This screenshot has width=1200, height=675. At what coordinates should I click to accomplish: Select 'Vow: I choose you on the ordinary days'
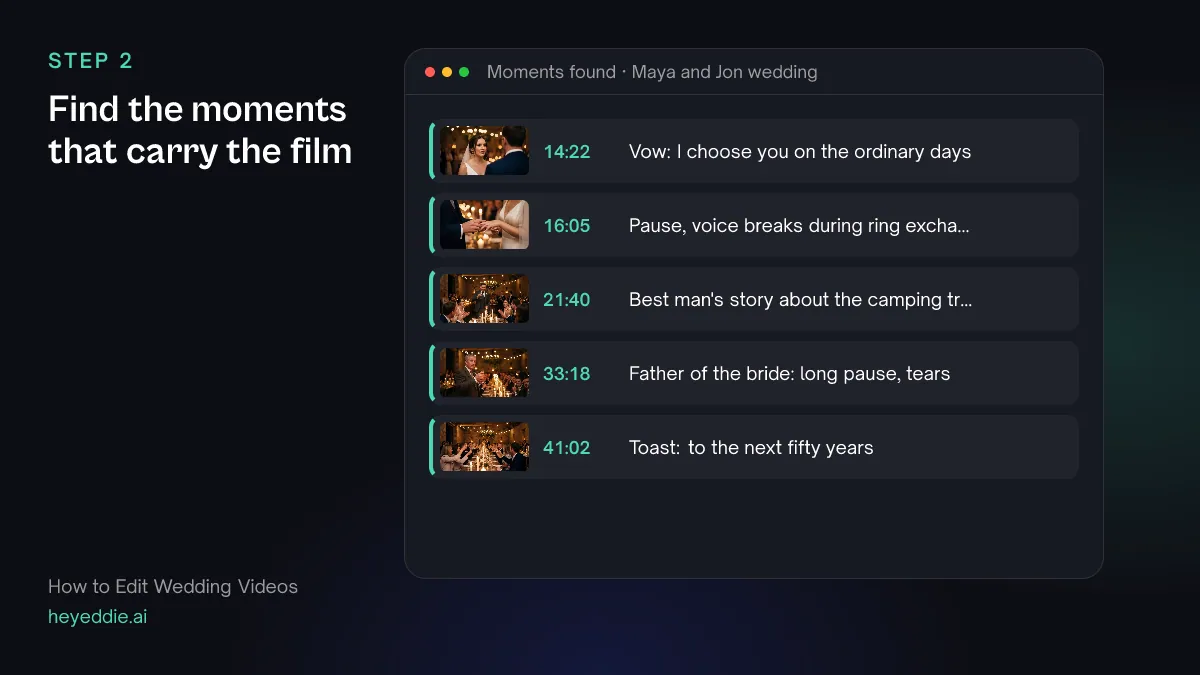pos(800,152)
